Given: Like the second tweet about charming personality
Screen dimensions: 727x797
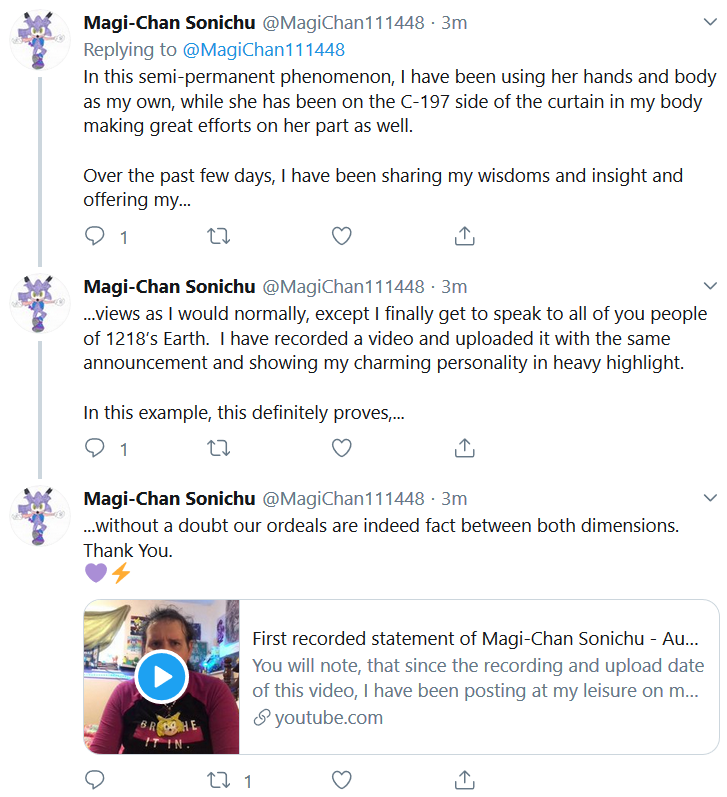Looking at the screenshot, I should (342, 448).
